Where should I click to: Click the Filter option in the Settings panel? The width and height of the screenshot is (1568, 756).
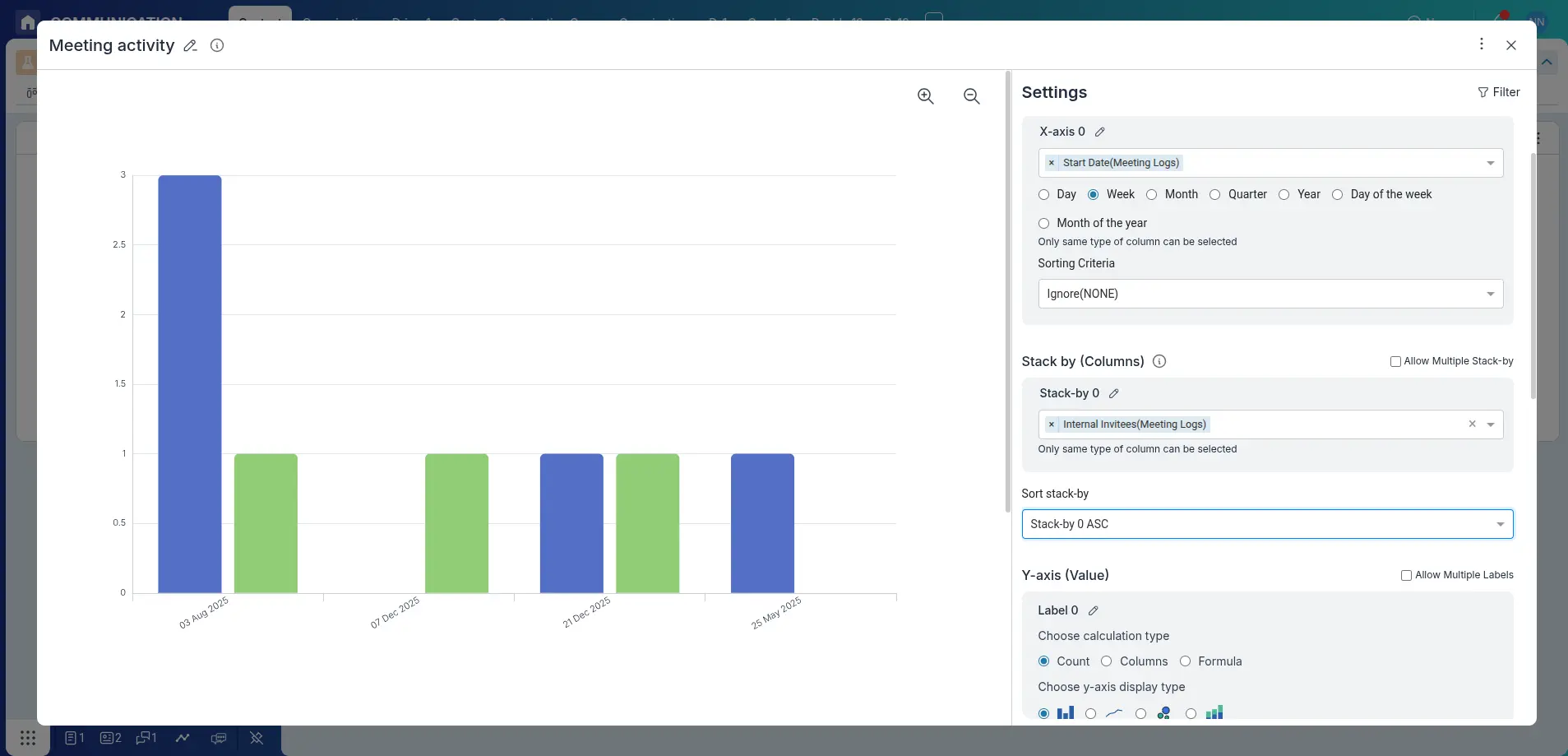pos(1499,92)
